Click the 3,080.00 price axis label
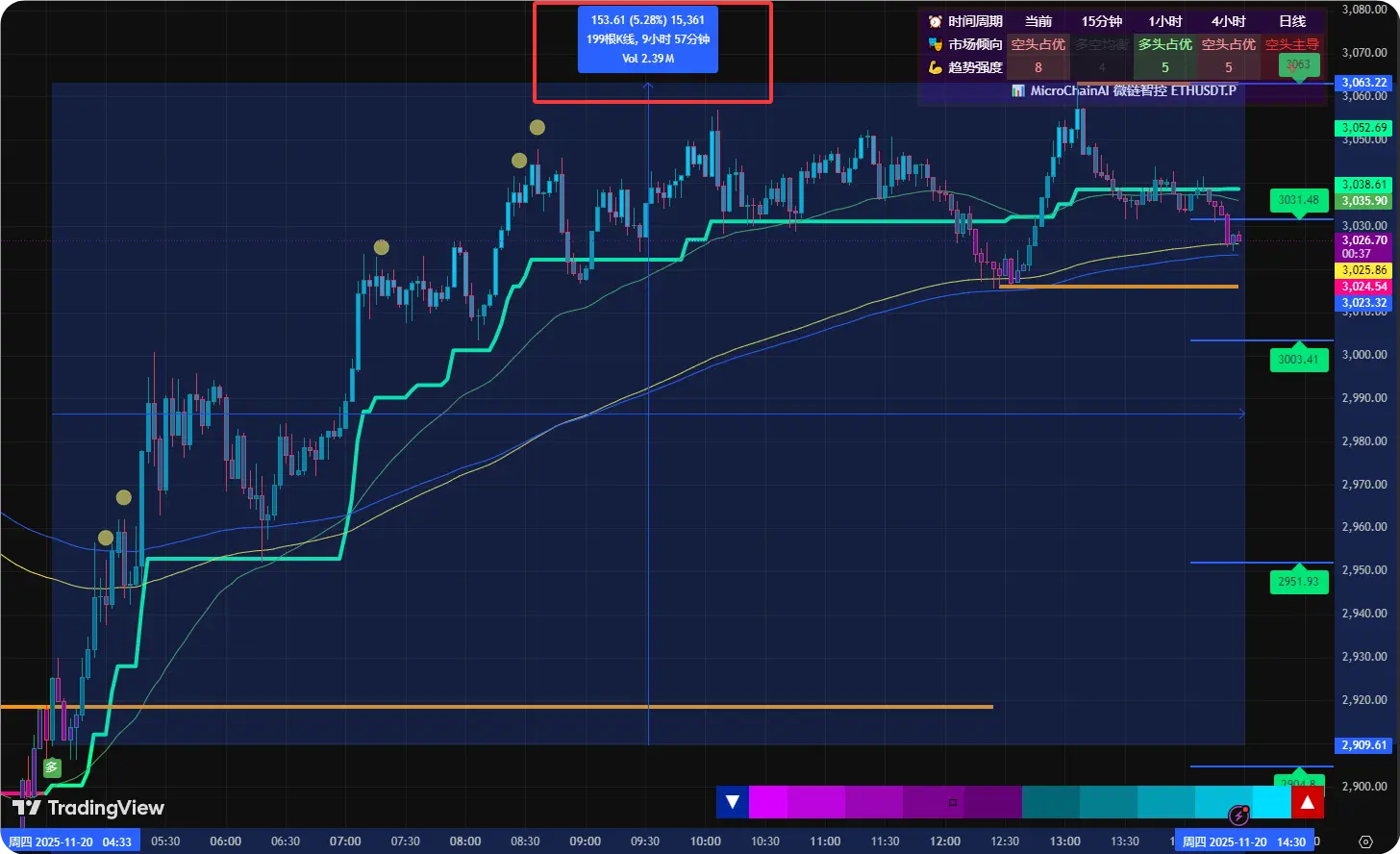 point(1363,10)
